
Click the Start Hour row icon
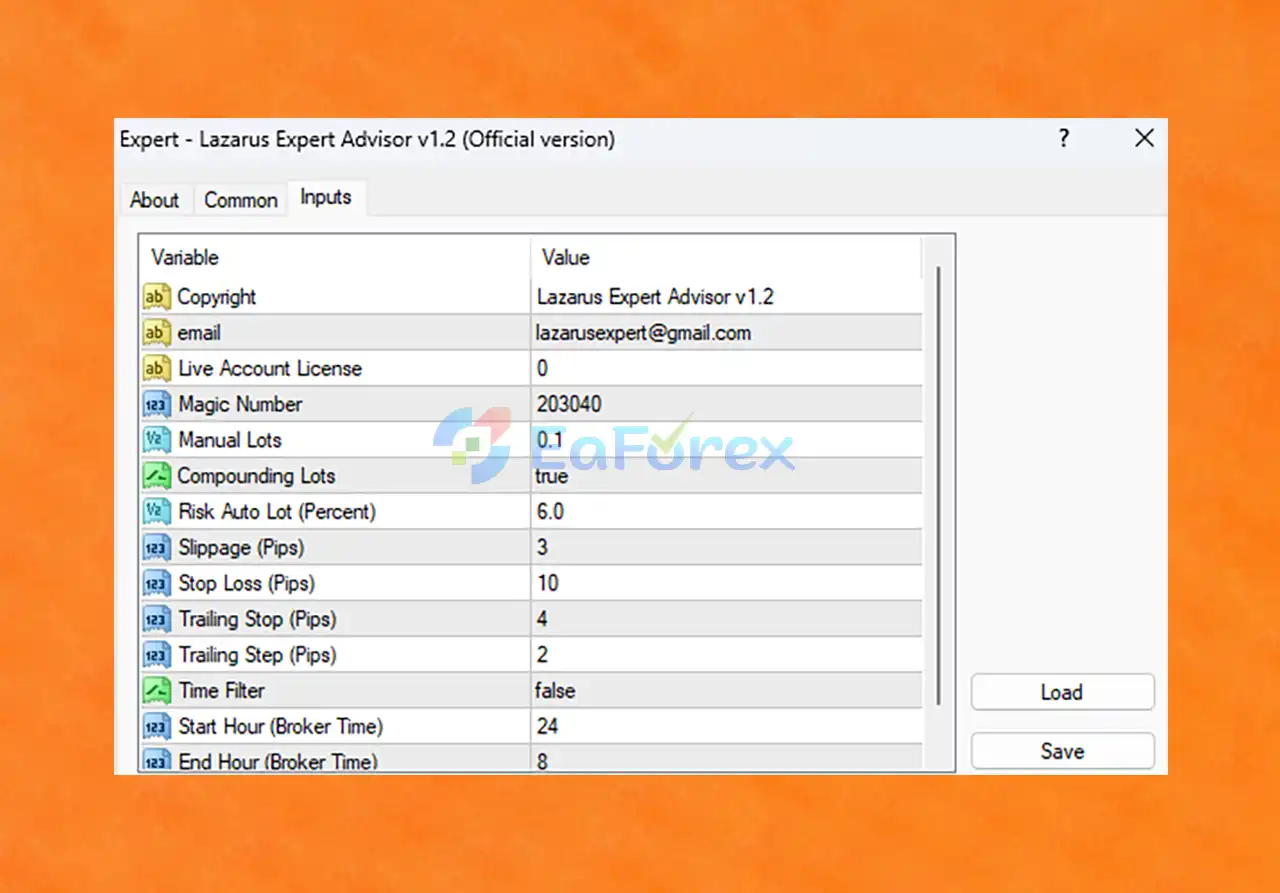157,727
